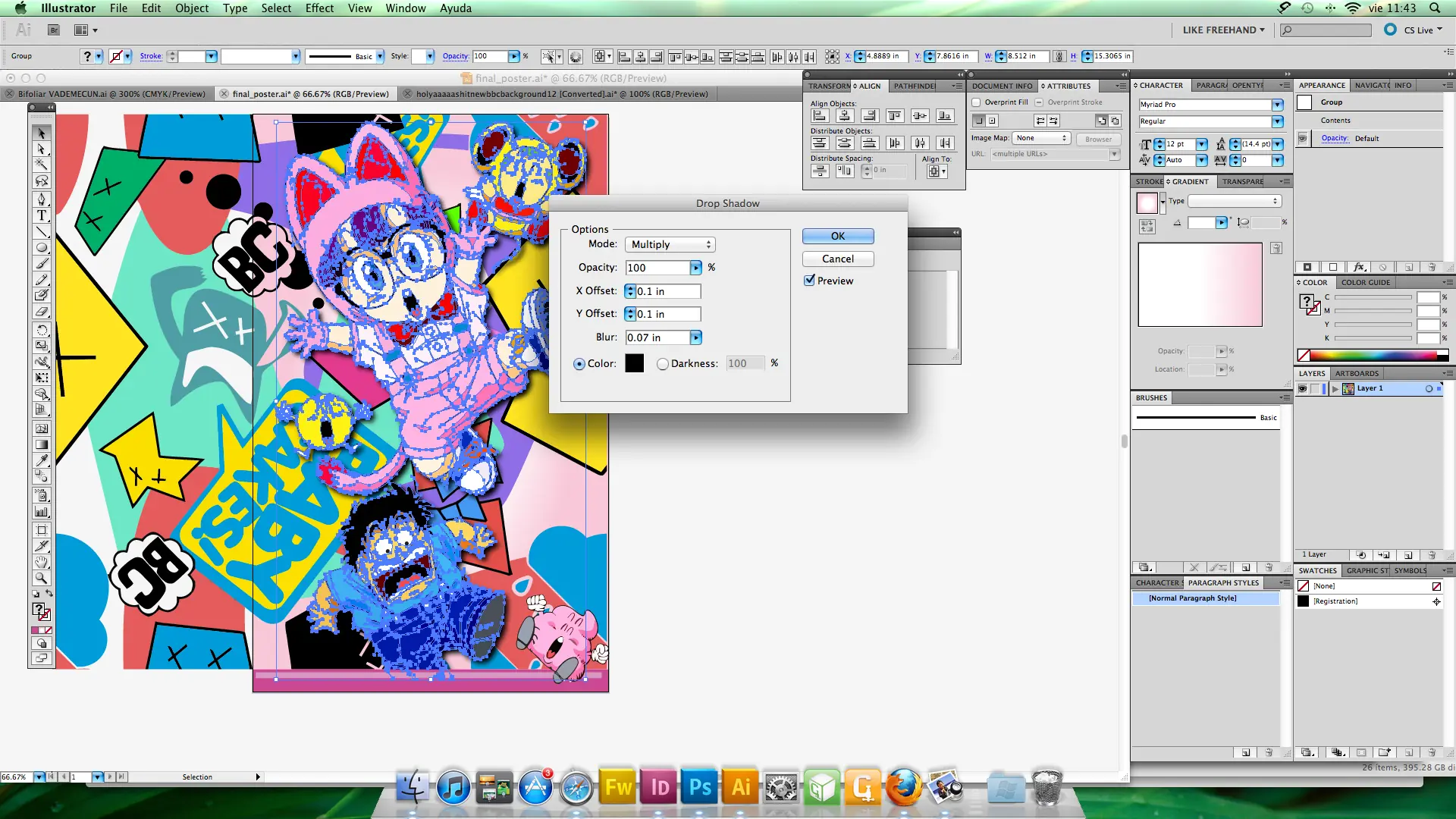The height and width of the screenshot is (819, 1456).
Task: Select the Lasso tool
Action: click(x=42, y=180)
